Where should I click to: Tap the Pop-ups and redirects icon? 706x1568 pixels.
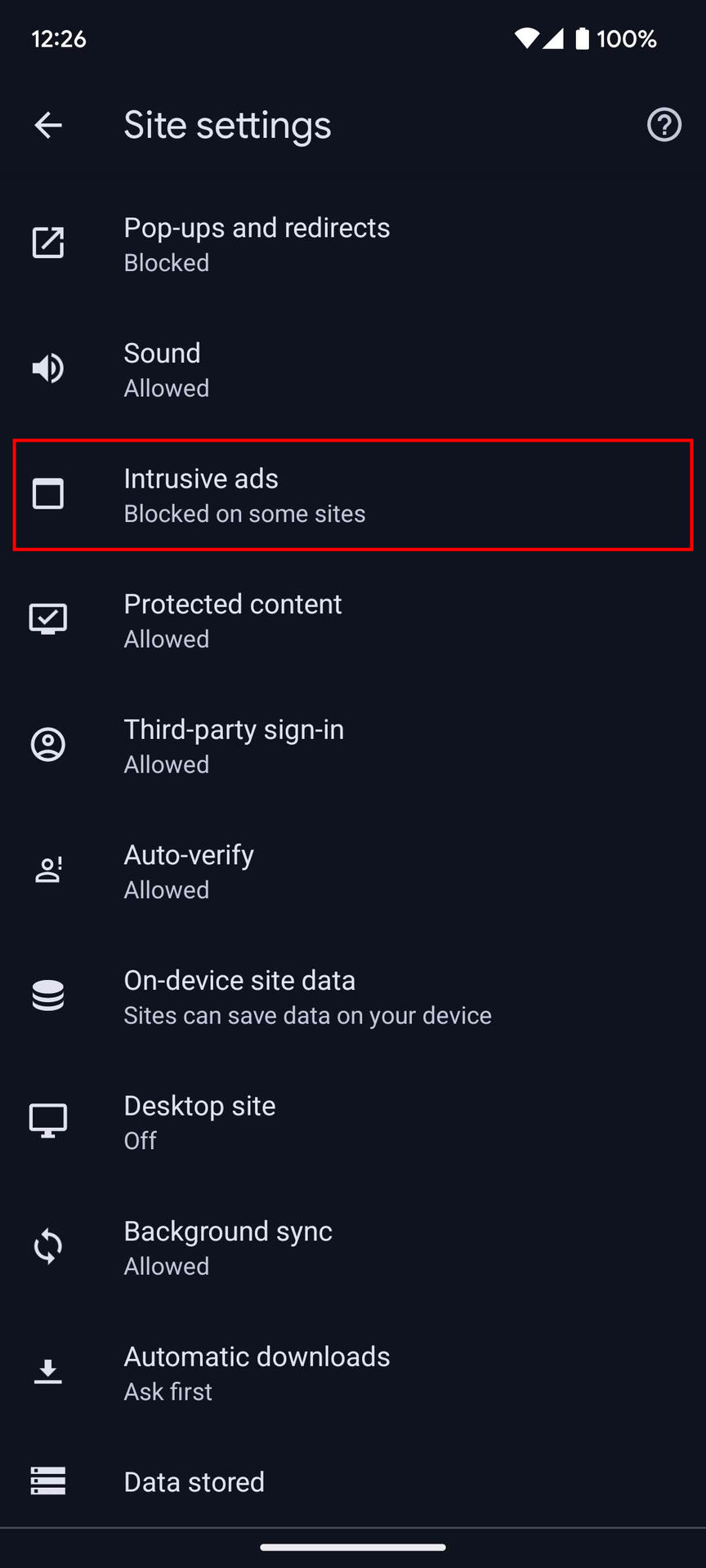(x=48, y=243)
